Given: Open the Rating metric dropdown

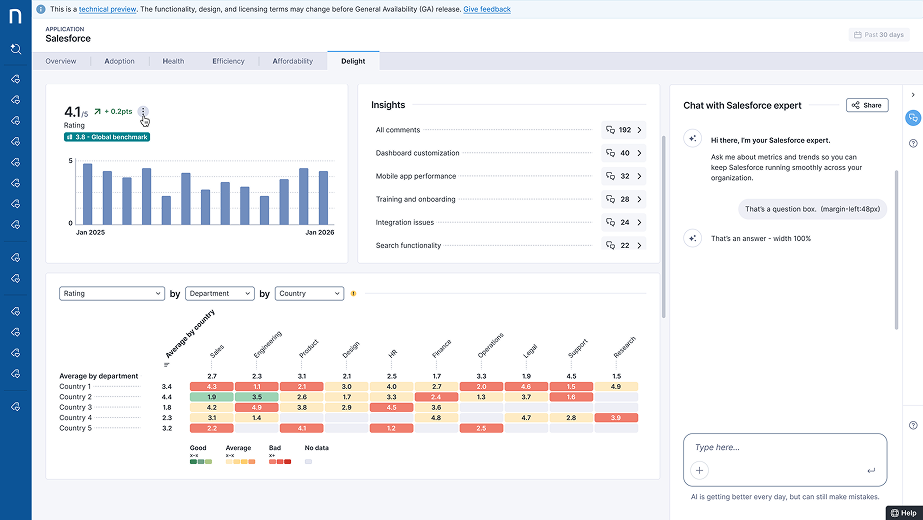Looking at the screenshot, I should 111,293.
